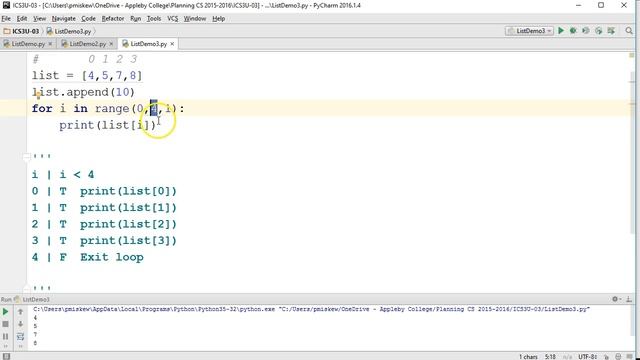Open the View menu

(x=39, y=18)
